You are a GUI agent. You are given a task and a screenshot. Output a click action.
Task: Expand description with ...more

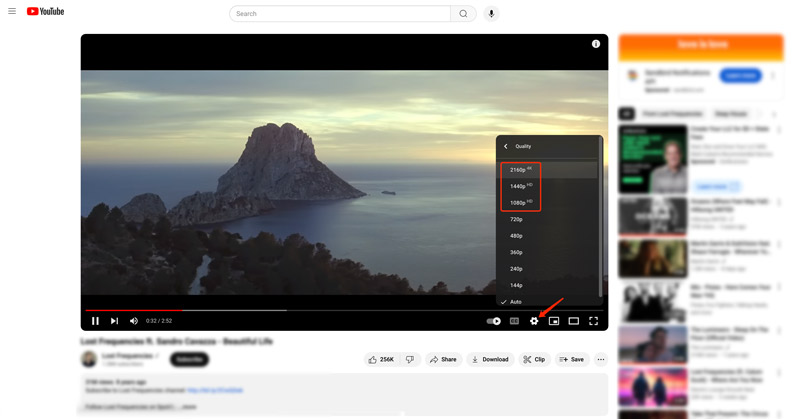point(189,407)
